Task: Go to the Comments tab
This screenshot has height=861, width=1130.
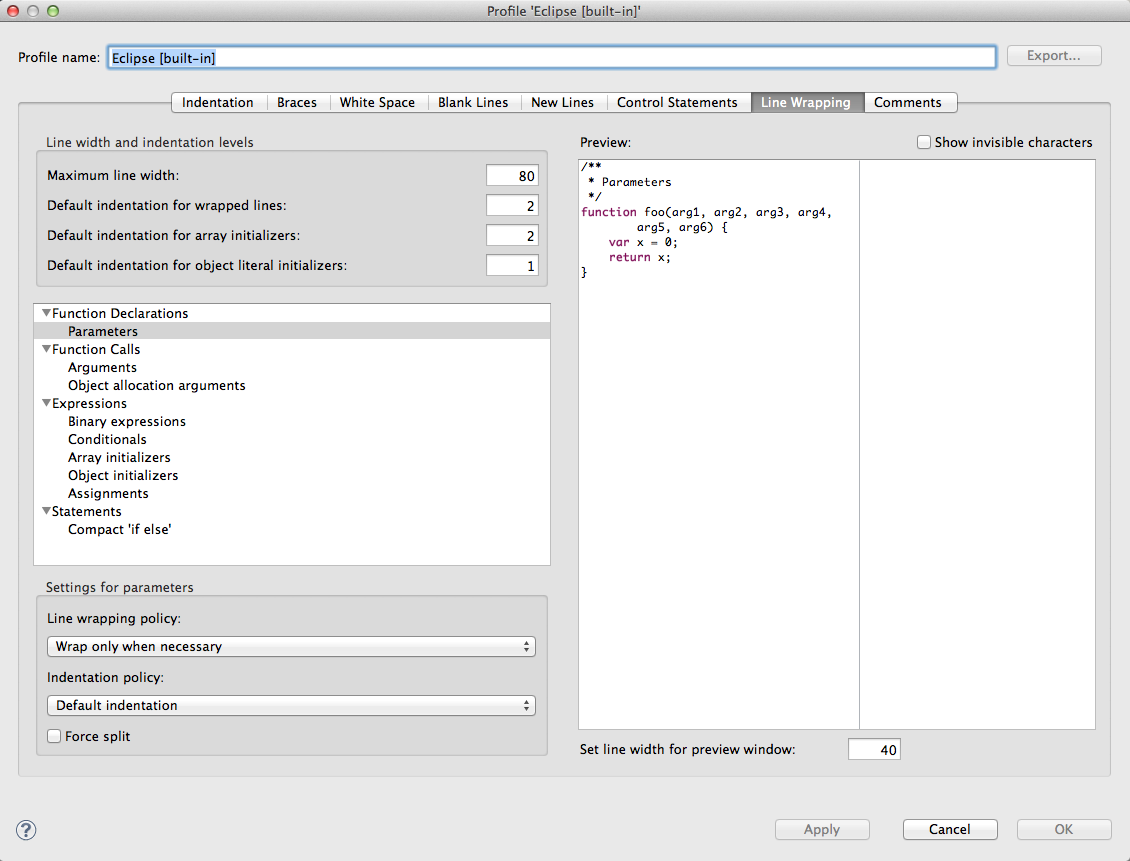Action: pos(907,103)
